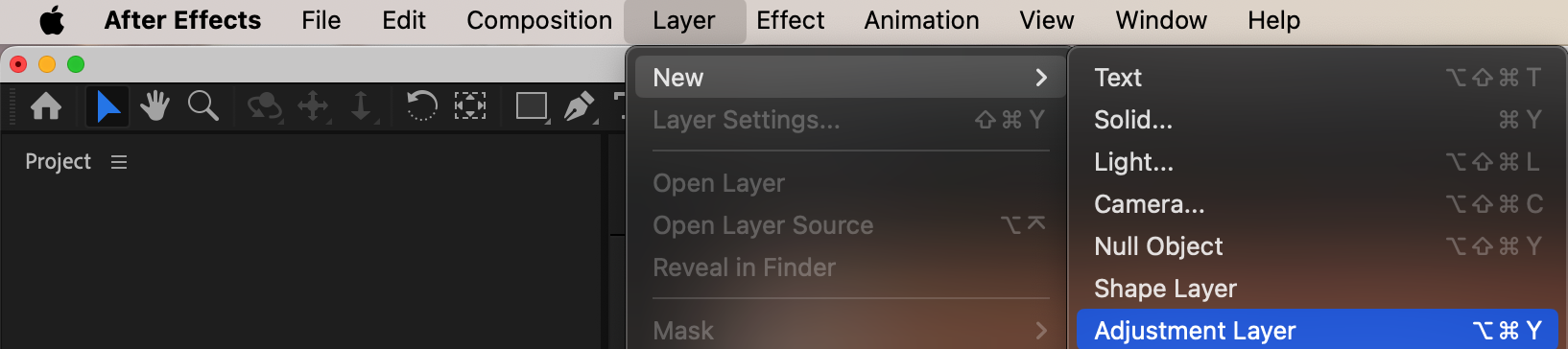
Task: Select the Pen tool
Action: (580, 105)
